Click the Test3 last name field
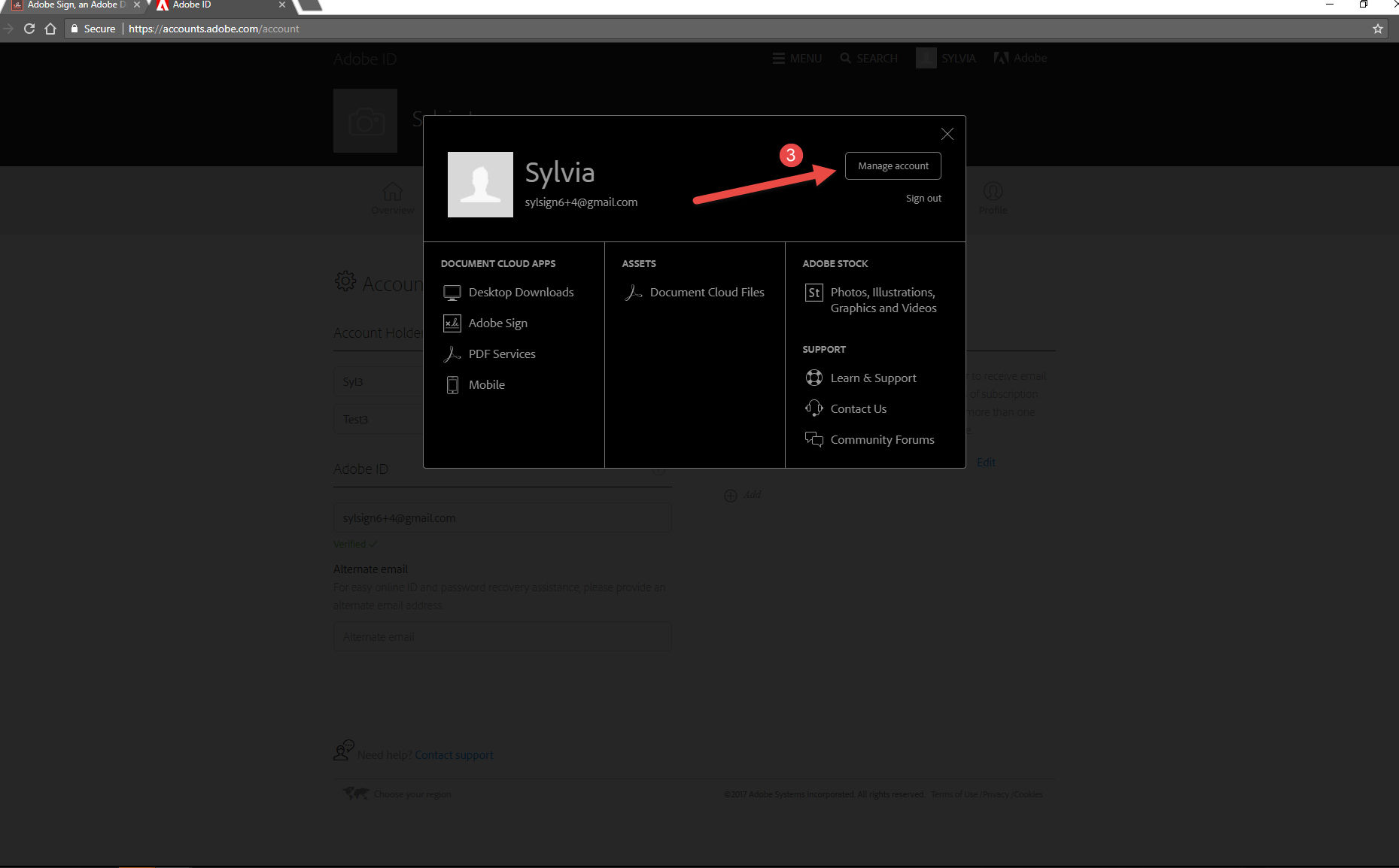Screen dimensions: 1399x868 [379, 419]
